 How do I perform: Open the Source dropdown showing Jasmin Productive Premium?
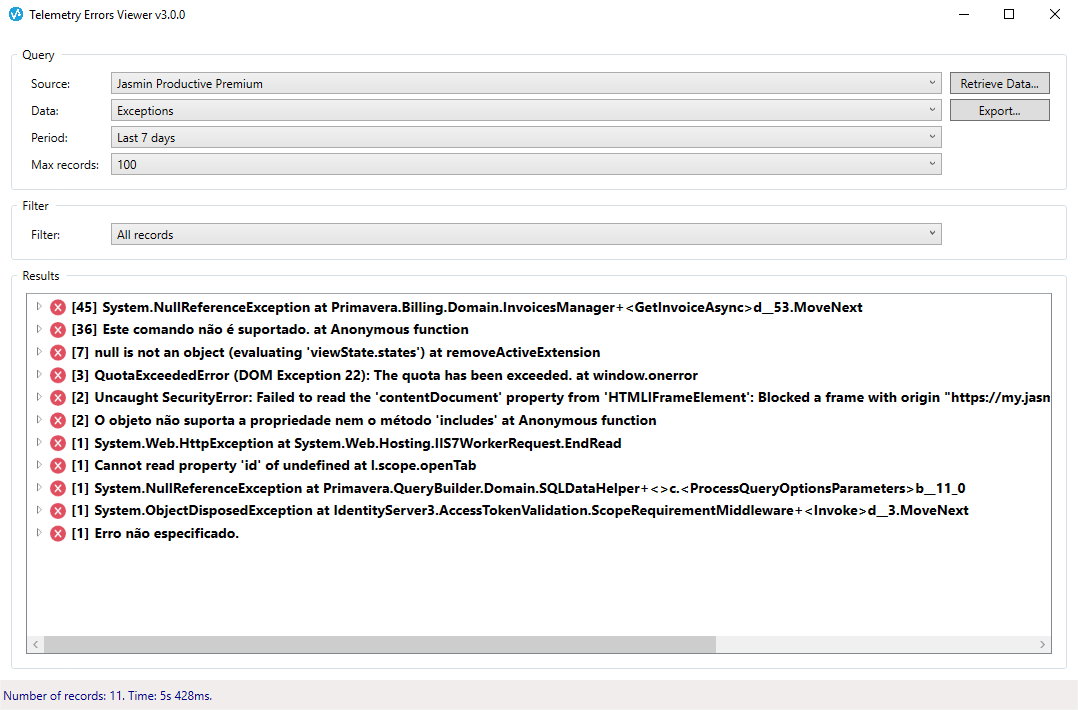(526, 83)
